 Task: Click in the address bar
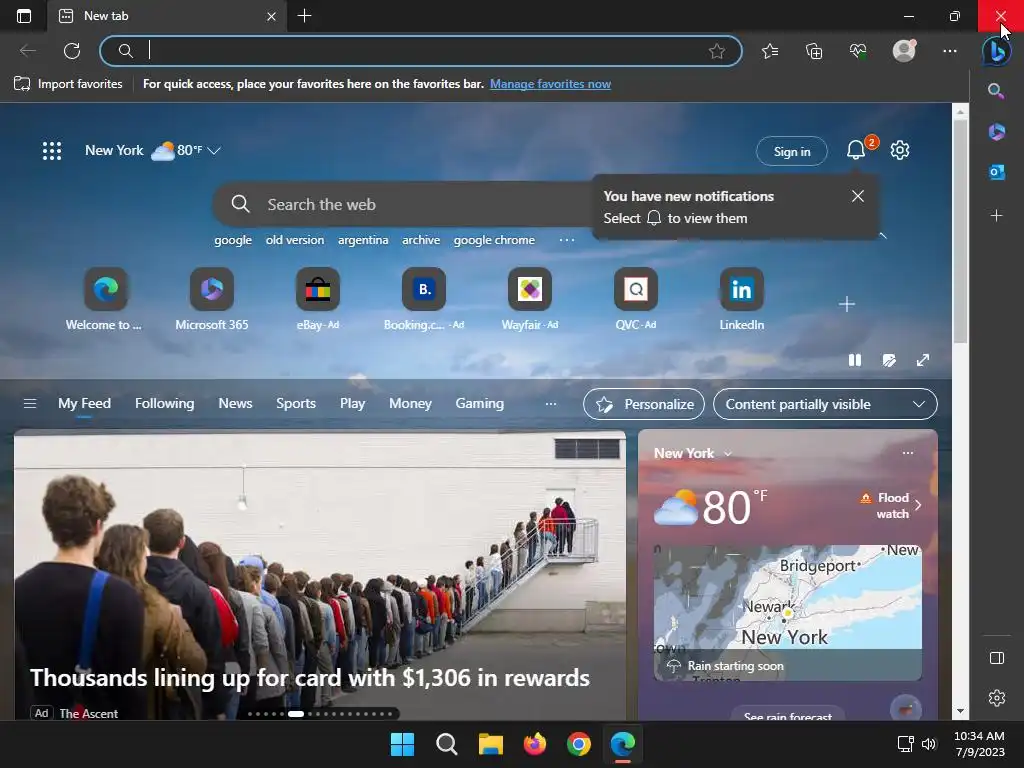(421, 51)
